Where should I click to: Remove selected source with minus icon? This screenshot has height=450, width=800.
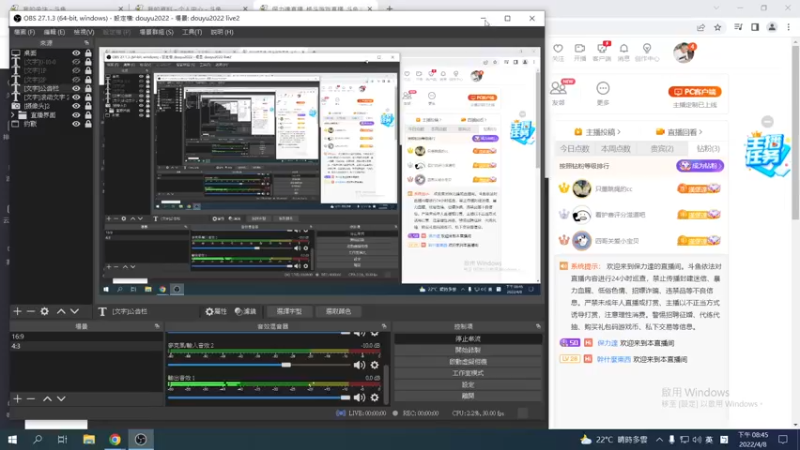pos(31,311)
